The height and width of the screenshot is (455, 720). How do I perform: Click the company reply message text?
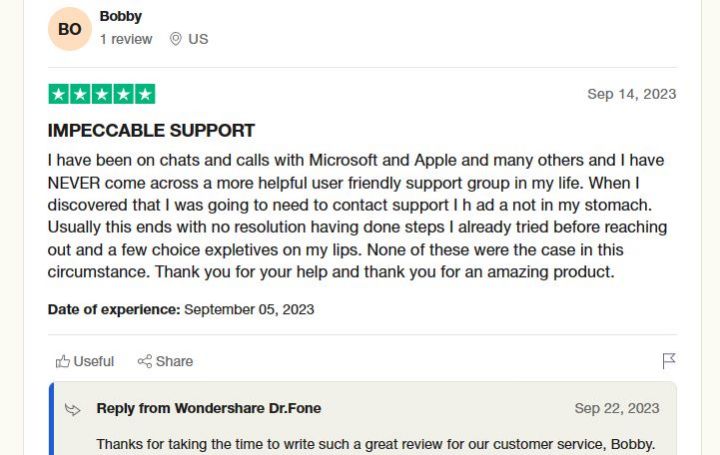click(x=376, y=444)
